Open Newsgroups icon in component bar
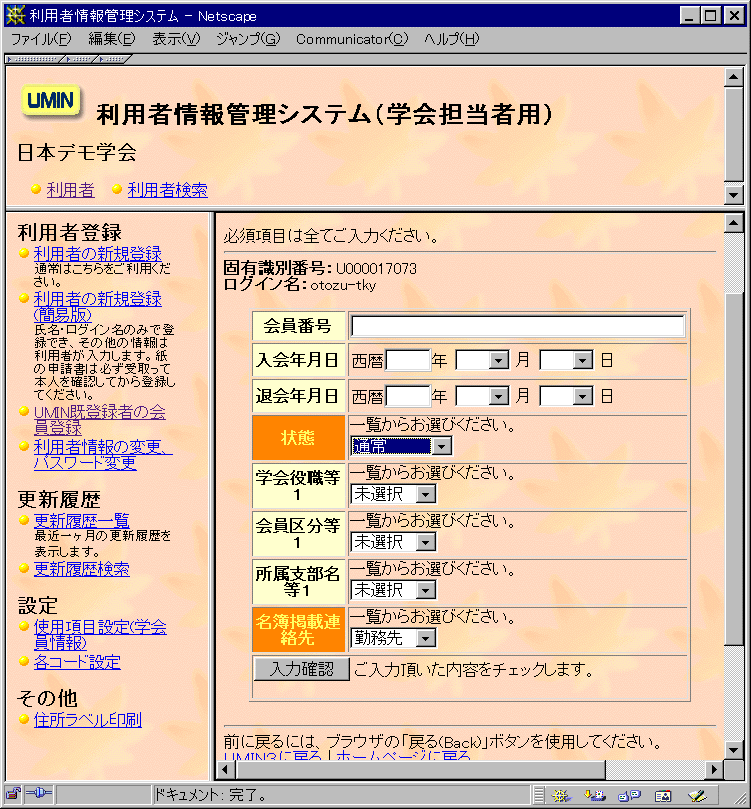The height and width of the screenshot is (809, 751). pos(629,796)
